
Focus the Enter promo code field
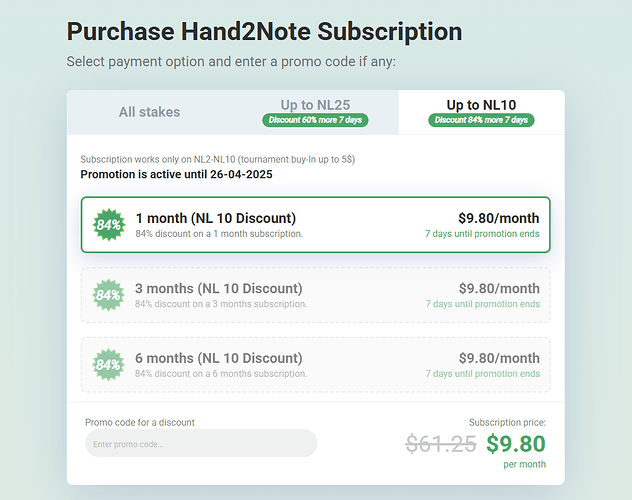(200, 443)
